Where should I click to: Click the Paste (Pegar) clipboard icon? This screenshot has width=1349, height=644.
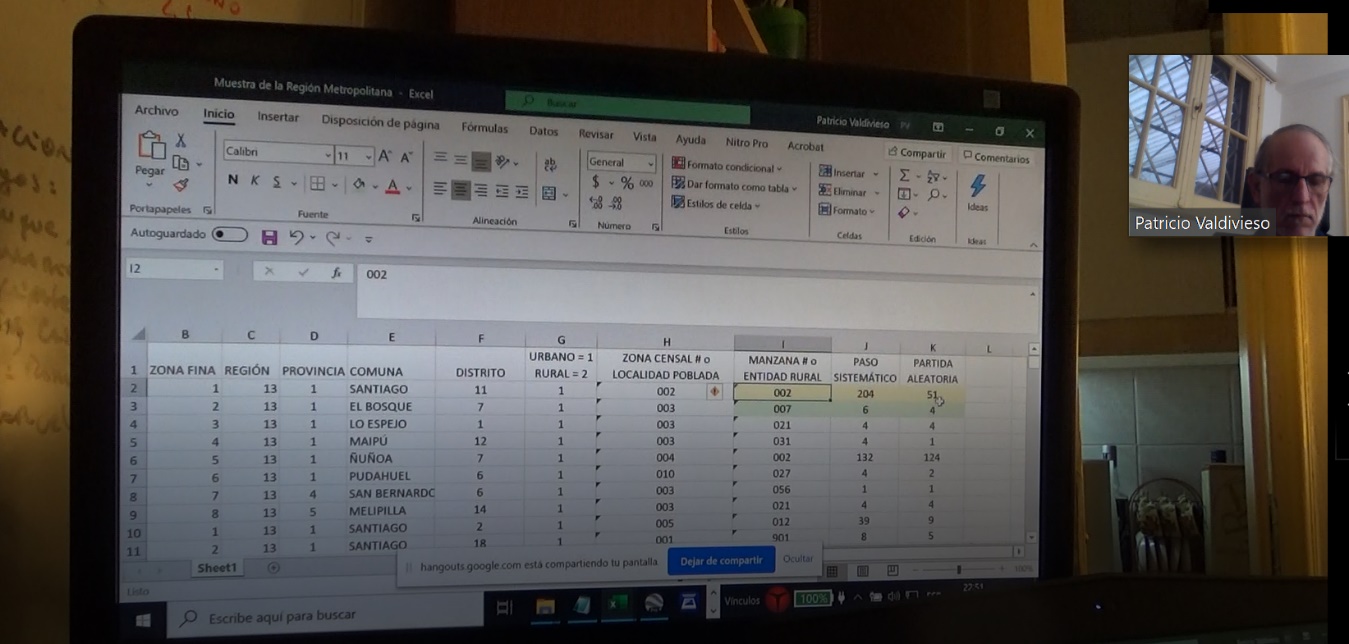point(150,146)
